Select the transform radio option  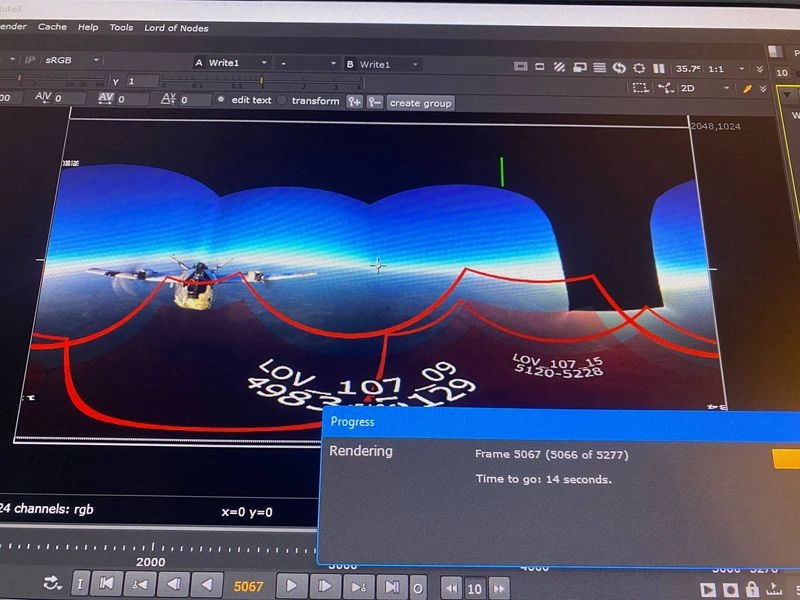click(x=309, y=101)
